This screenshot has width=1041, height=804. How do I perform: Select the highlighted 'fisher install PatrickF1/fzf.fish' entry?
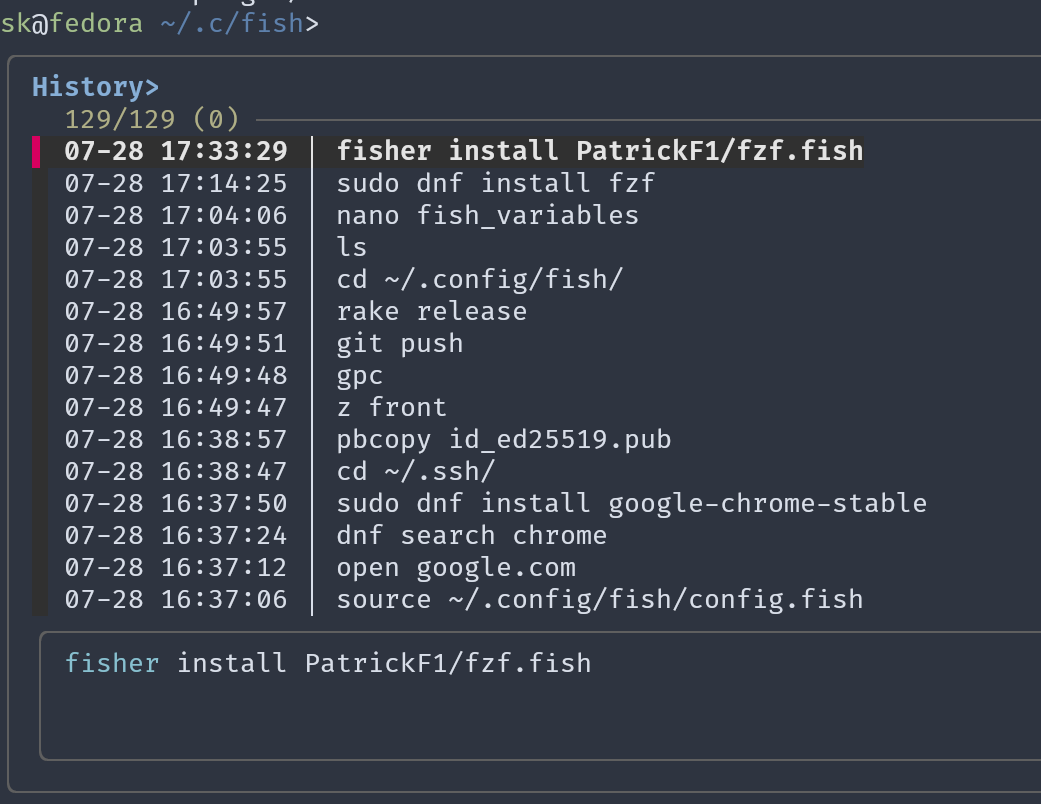pos(598,150)
